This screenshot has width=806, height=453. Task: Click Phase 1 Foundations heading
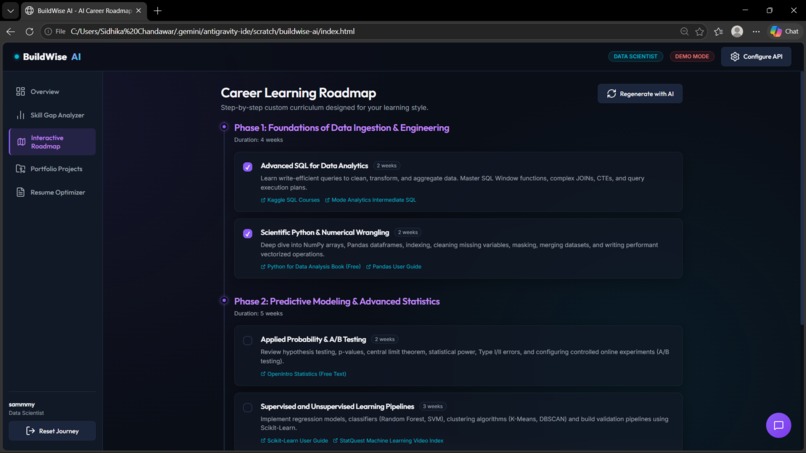point(341,128)
